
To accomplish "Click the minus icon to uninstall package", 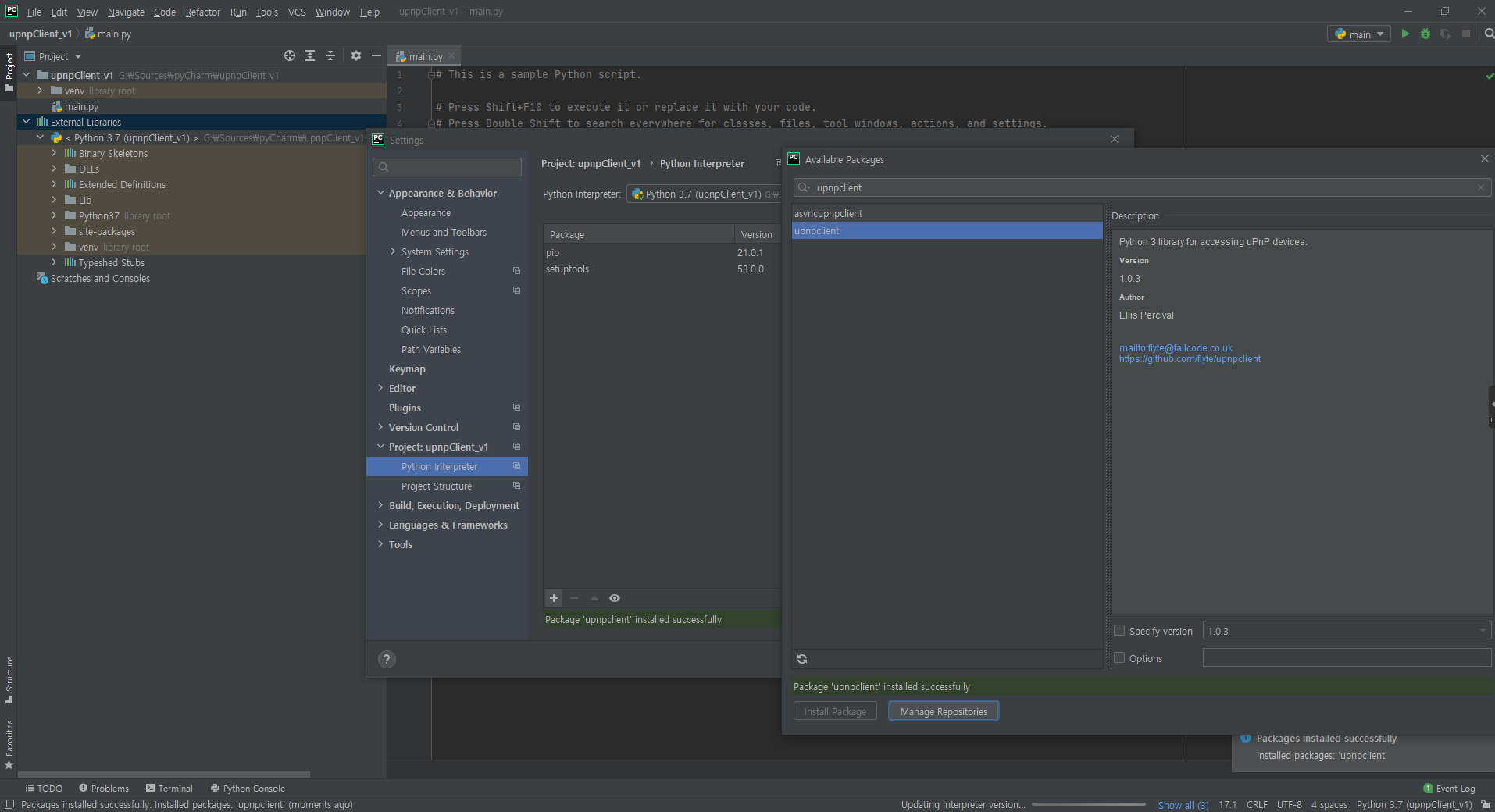I will [574, 598].
